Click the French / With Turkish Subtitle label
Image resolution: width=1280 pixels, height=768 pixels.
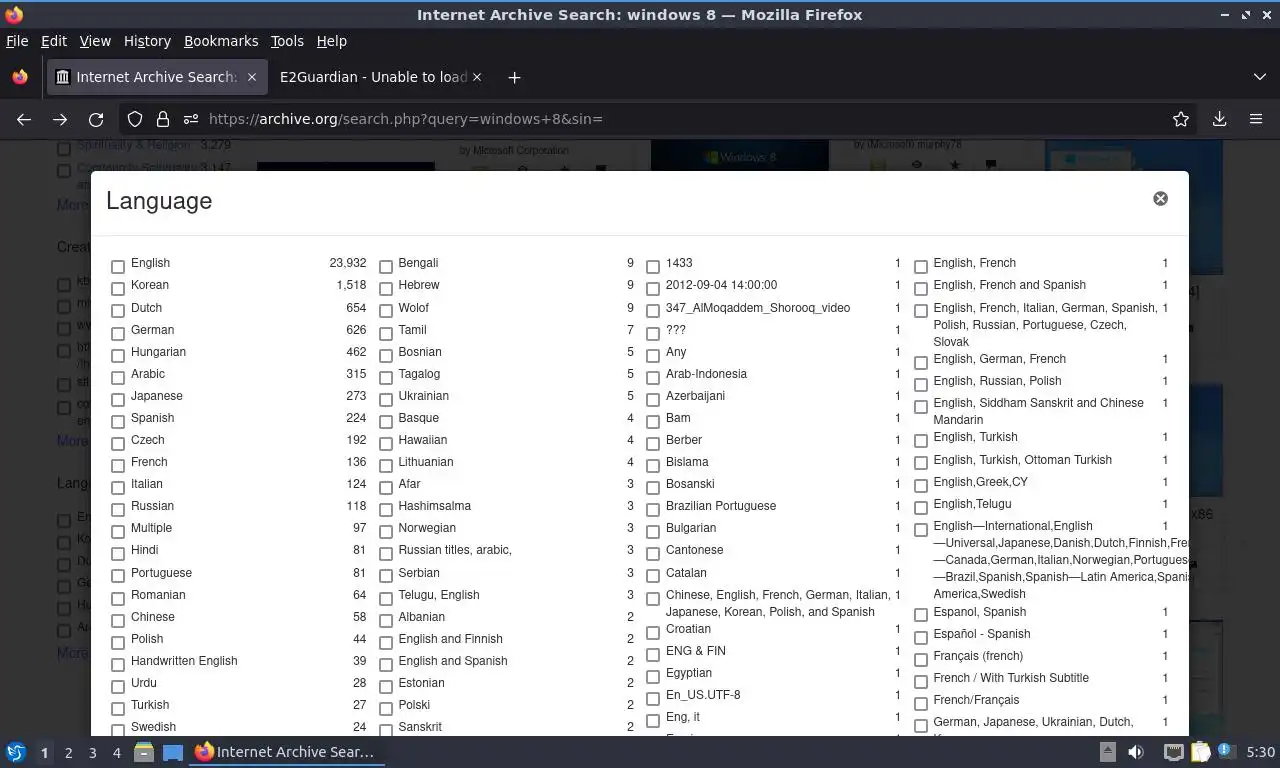click(1011, 678)
